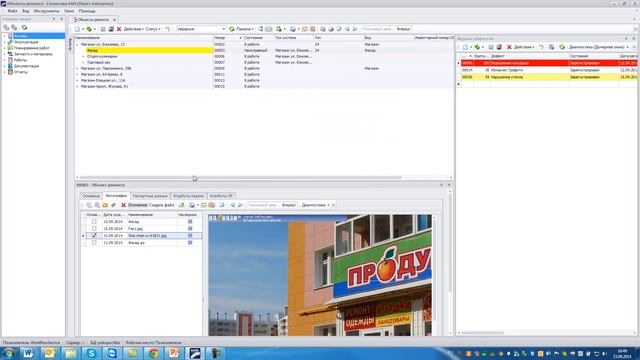Toggle inheritance box in Fas1.jpg row
Image resolution: width=640 pixels, height=360 pixels.
(x=190, y=229)
